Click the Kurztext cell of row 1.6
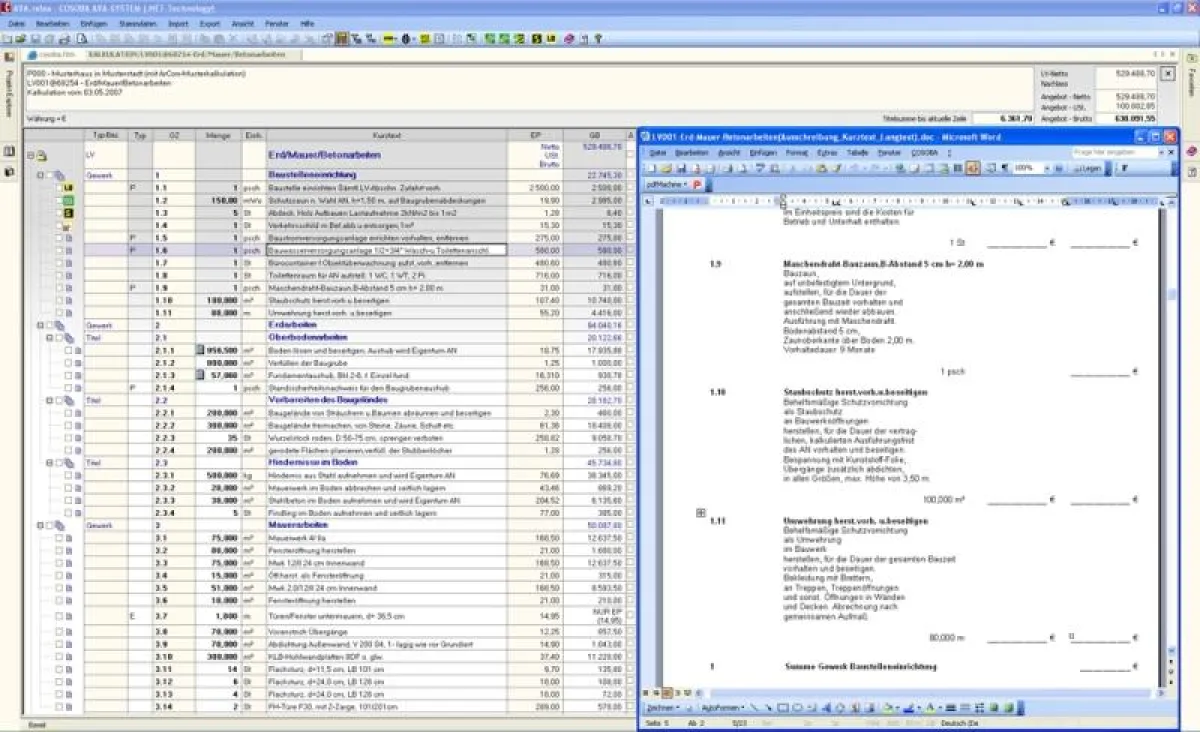This screenshot has height=732, width=1200. coord(387,250)
